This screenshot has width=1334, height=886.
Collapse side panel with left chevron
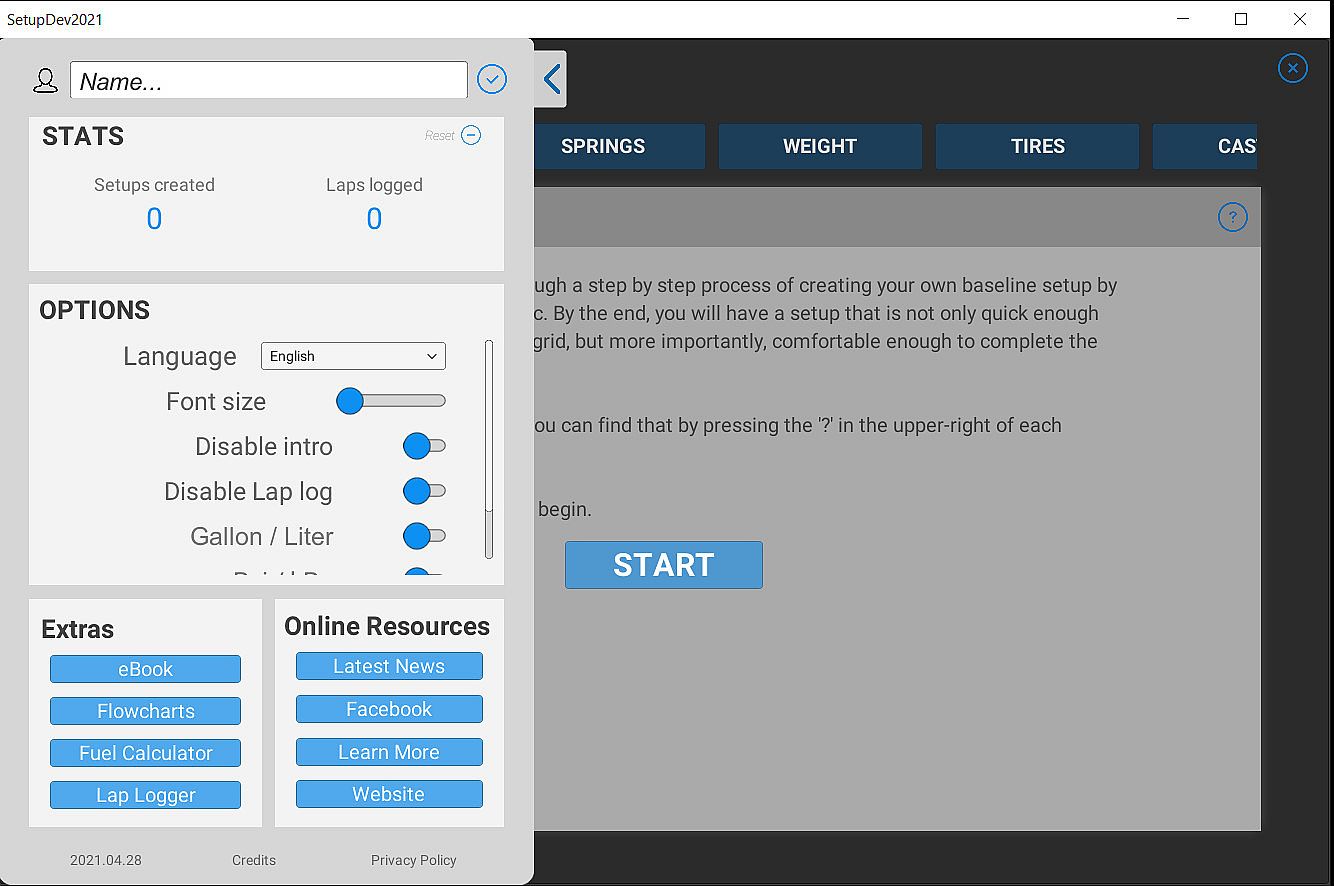pyautogui.click(x=551, y=79)
